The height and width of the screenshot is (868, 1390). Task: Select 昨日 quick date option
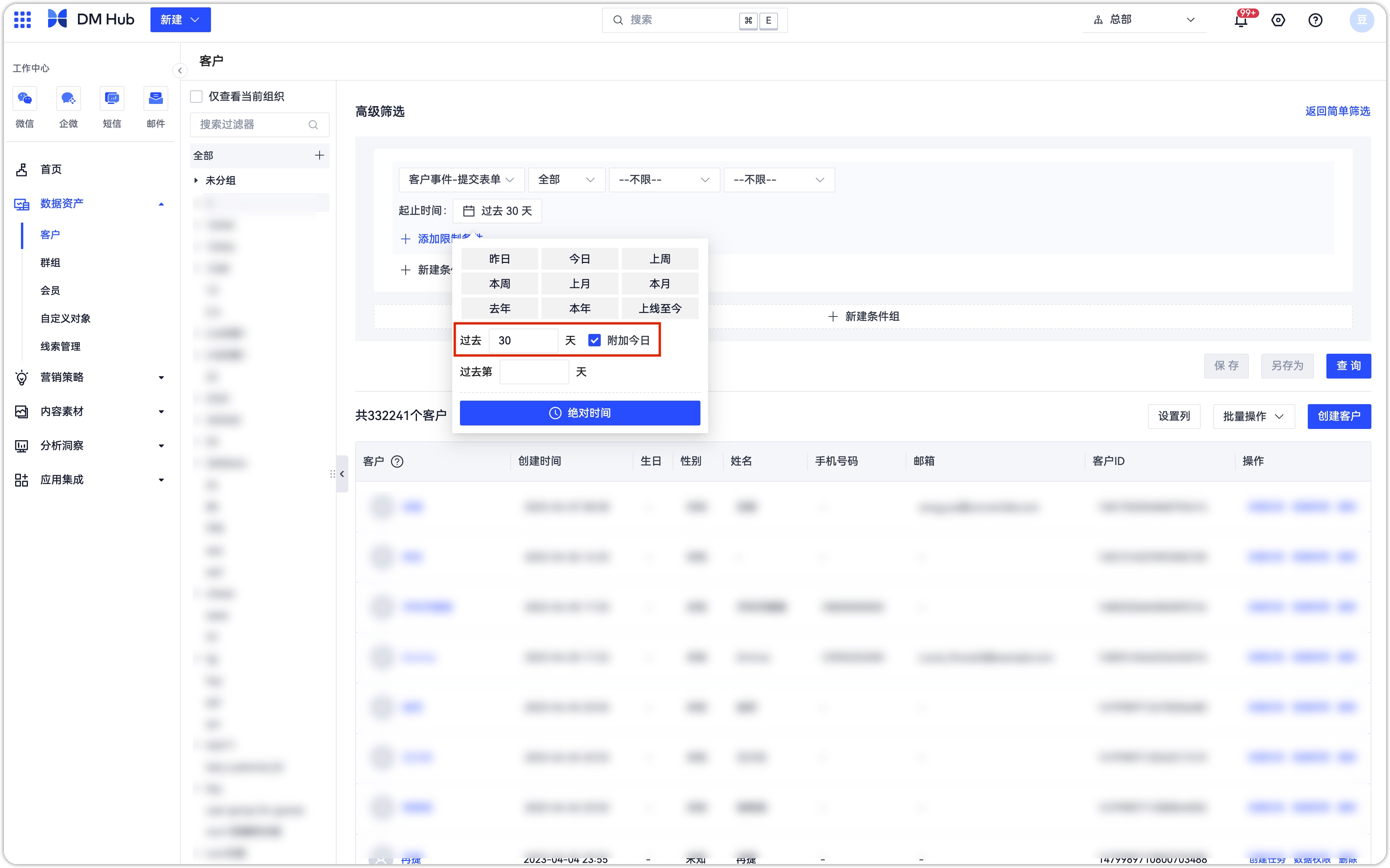(x=499, y=259)
